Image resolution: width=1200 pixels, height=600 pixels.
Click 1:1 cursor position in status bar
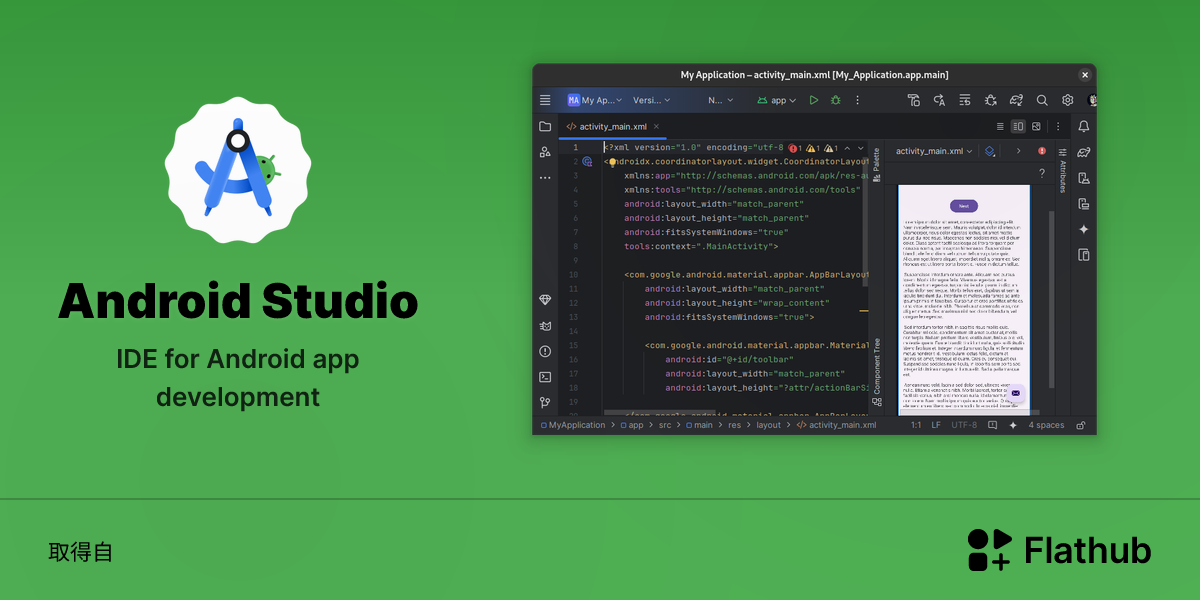(916, 425)
